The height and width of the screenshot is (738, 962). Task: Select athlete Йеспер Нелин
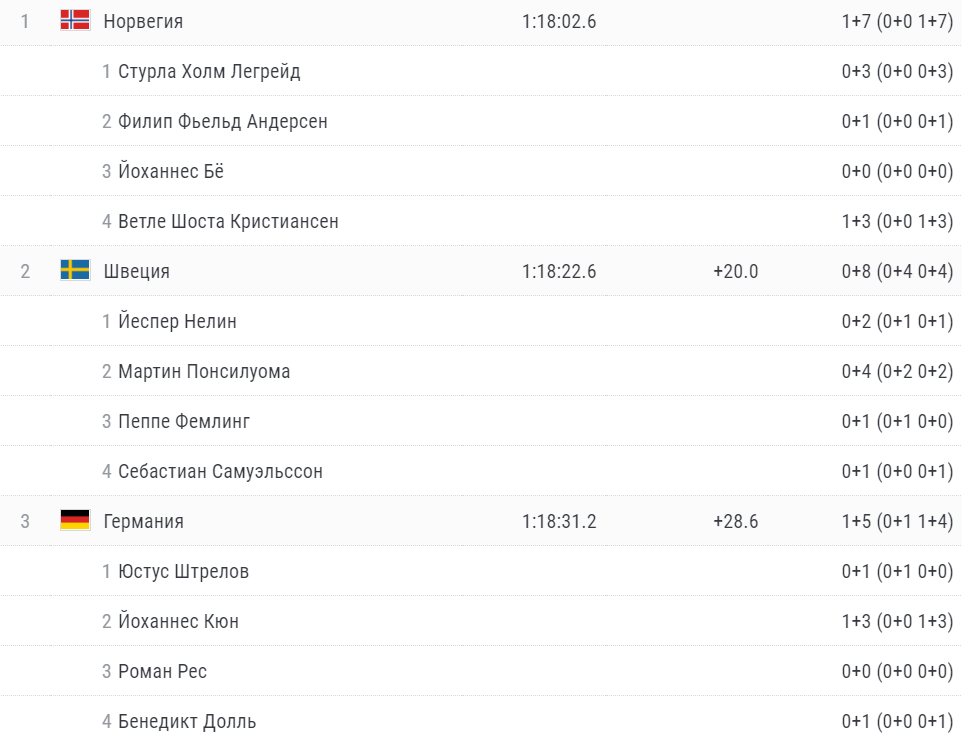[177, 321]
